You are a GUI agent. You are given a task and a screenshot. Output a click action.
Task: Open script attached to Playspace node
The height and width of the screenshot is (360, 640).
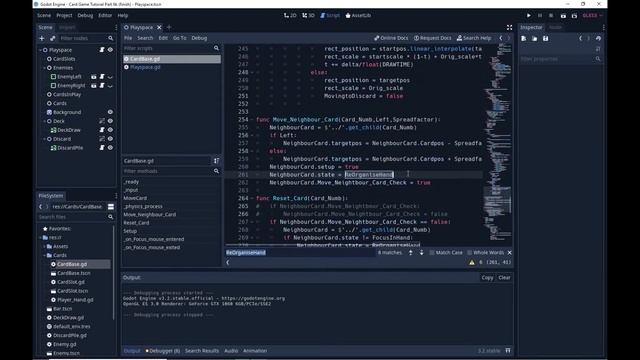(102, 50)
